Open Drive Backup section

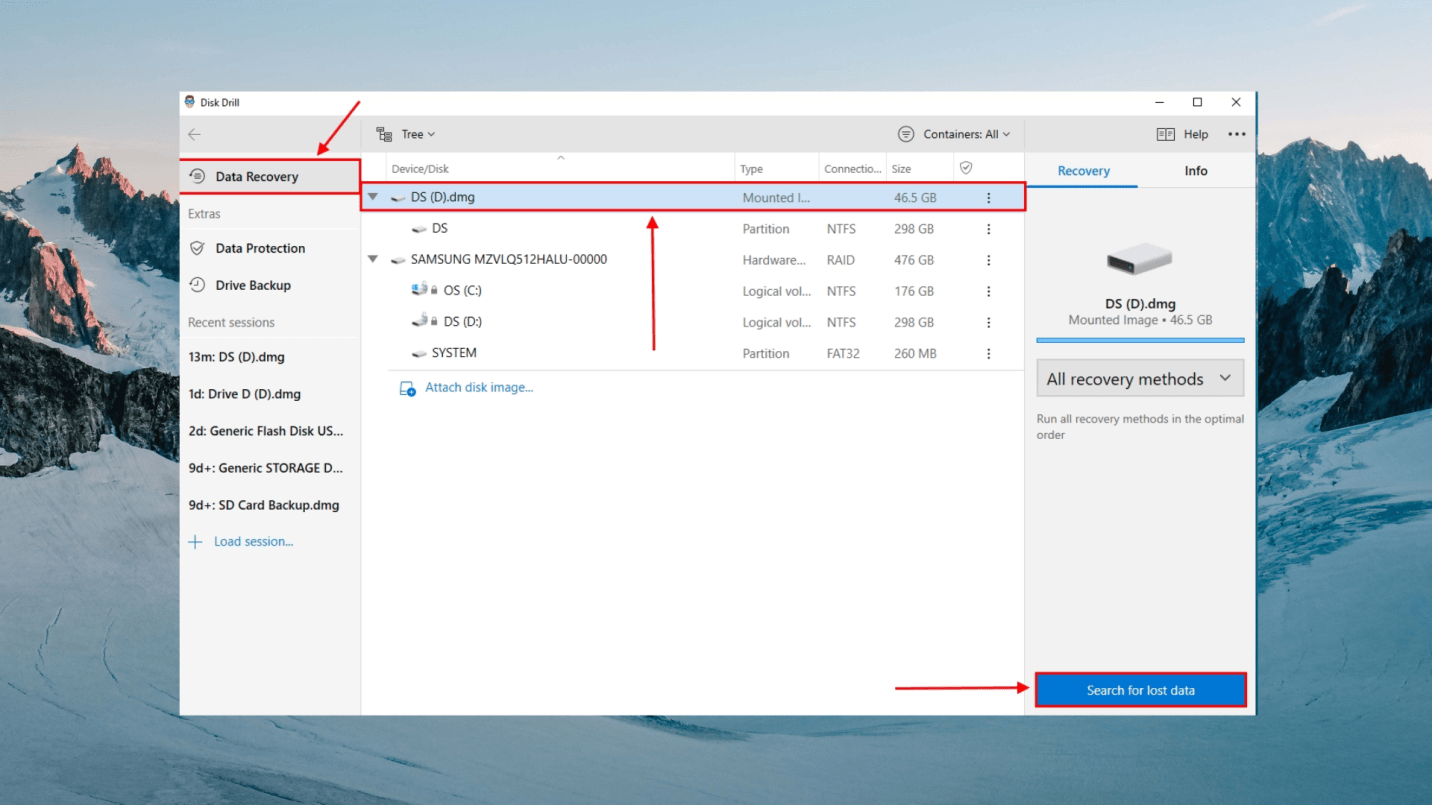click(270, 285)
